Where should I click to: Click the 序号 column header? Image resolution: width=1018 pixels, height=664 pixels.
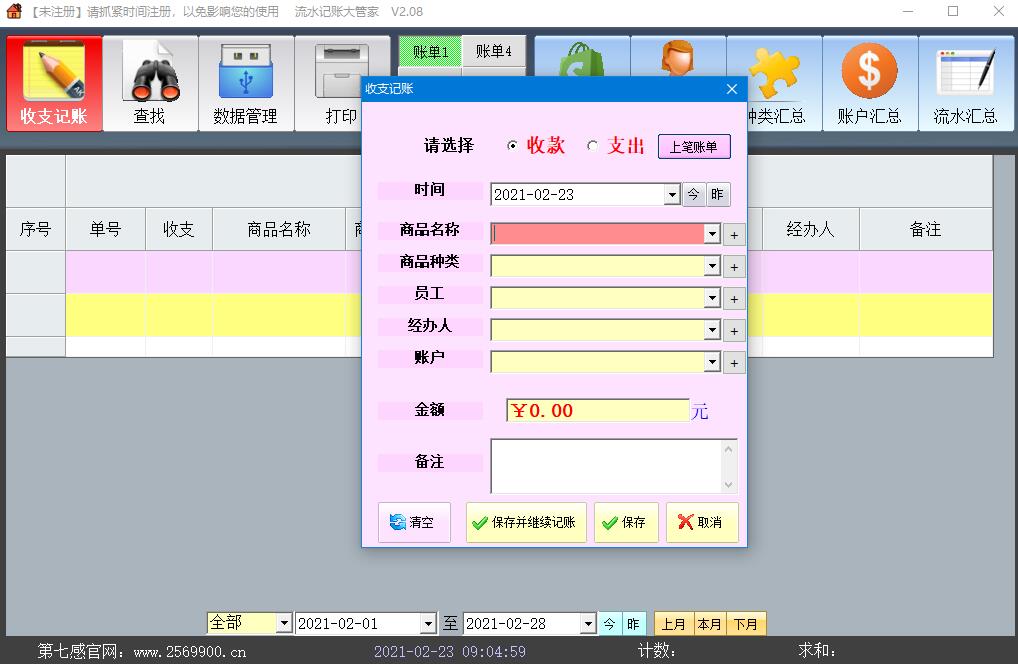36,229
